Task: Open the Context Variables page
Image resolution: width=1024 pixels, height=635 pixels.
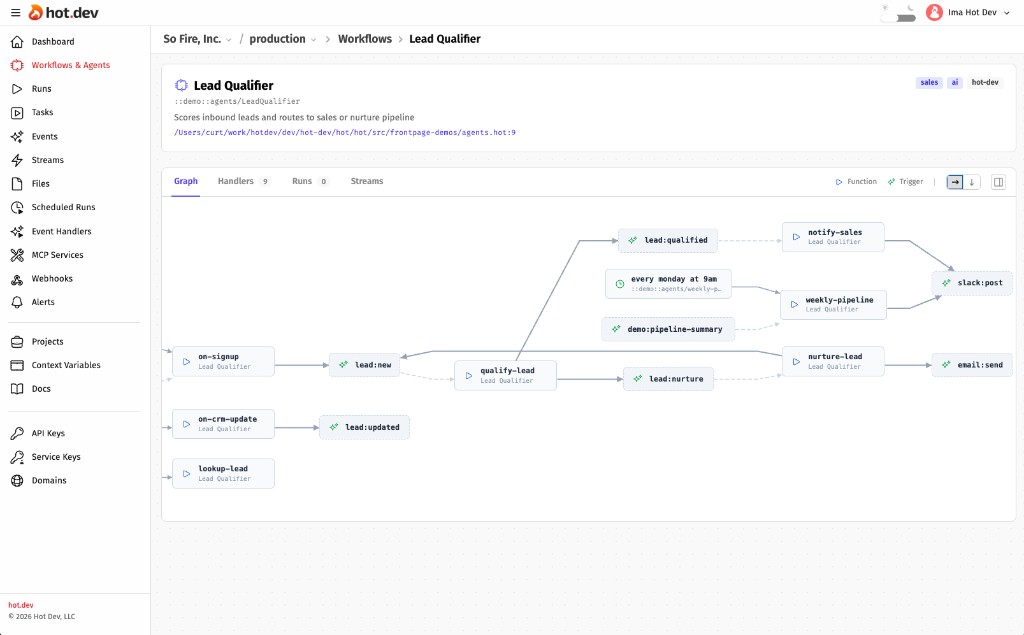Action: point(69,364)
